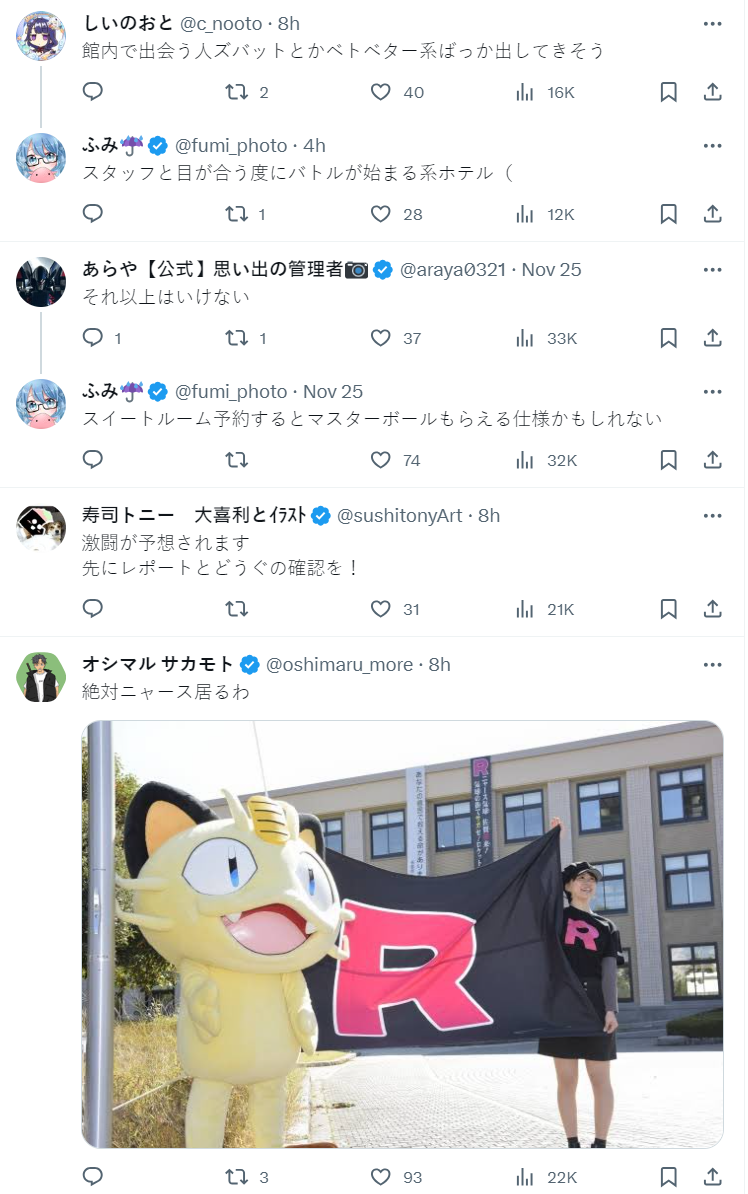The image size is (748, 1194).
Task: Open more options for @sushitonyArt tweet
Action: (712, 516)
